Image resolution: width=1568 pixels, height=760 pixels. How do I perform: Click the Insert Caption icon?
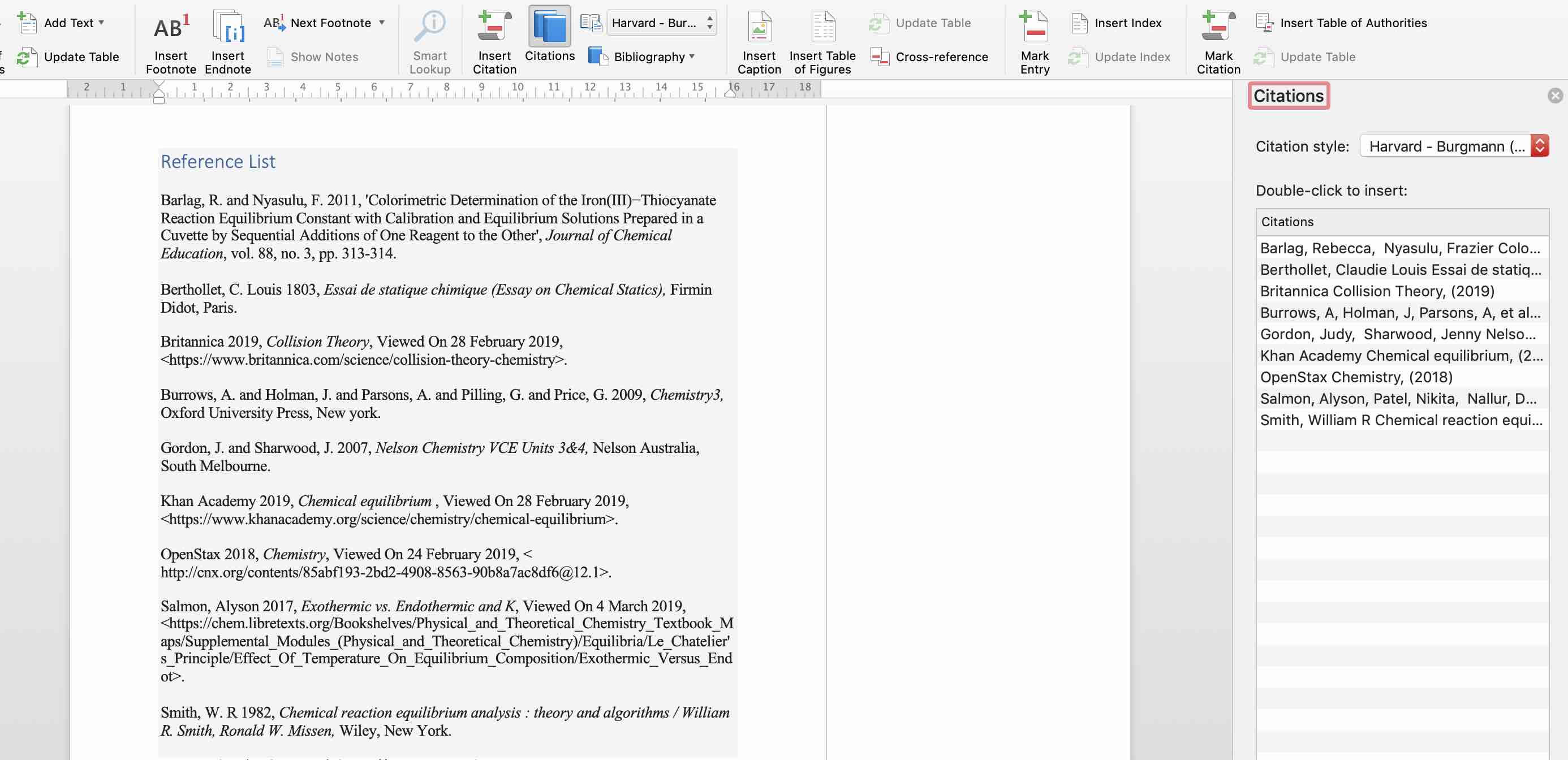[x=759, y=27]
